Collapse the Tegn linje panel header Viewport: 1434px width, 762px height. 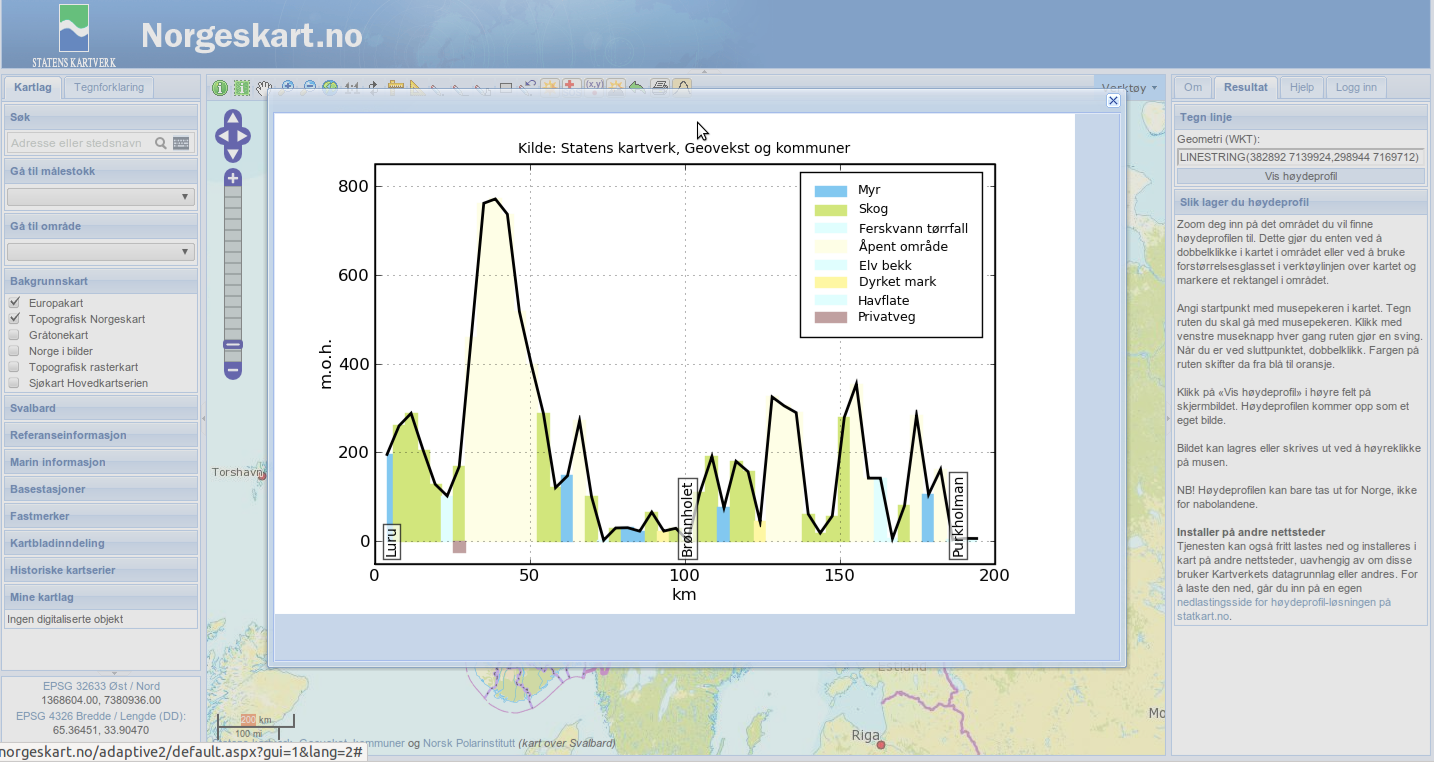(1300, 117)
